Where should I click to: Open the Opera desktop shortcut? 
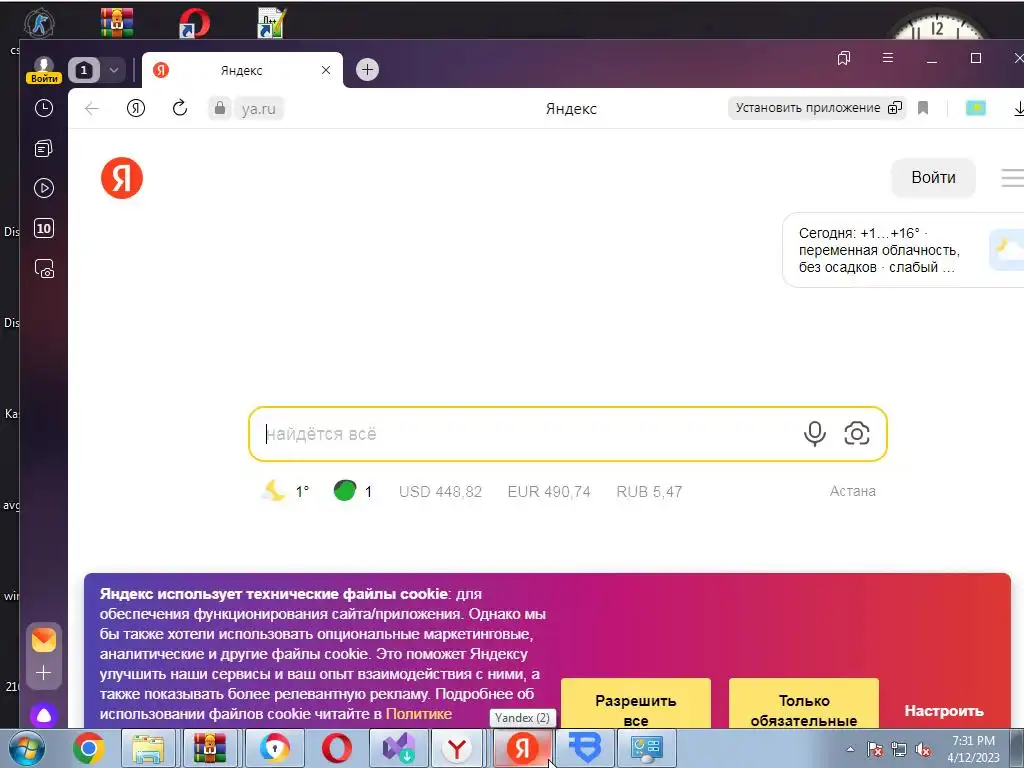point(194,23)
